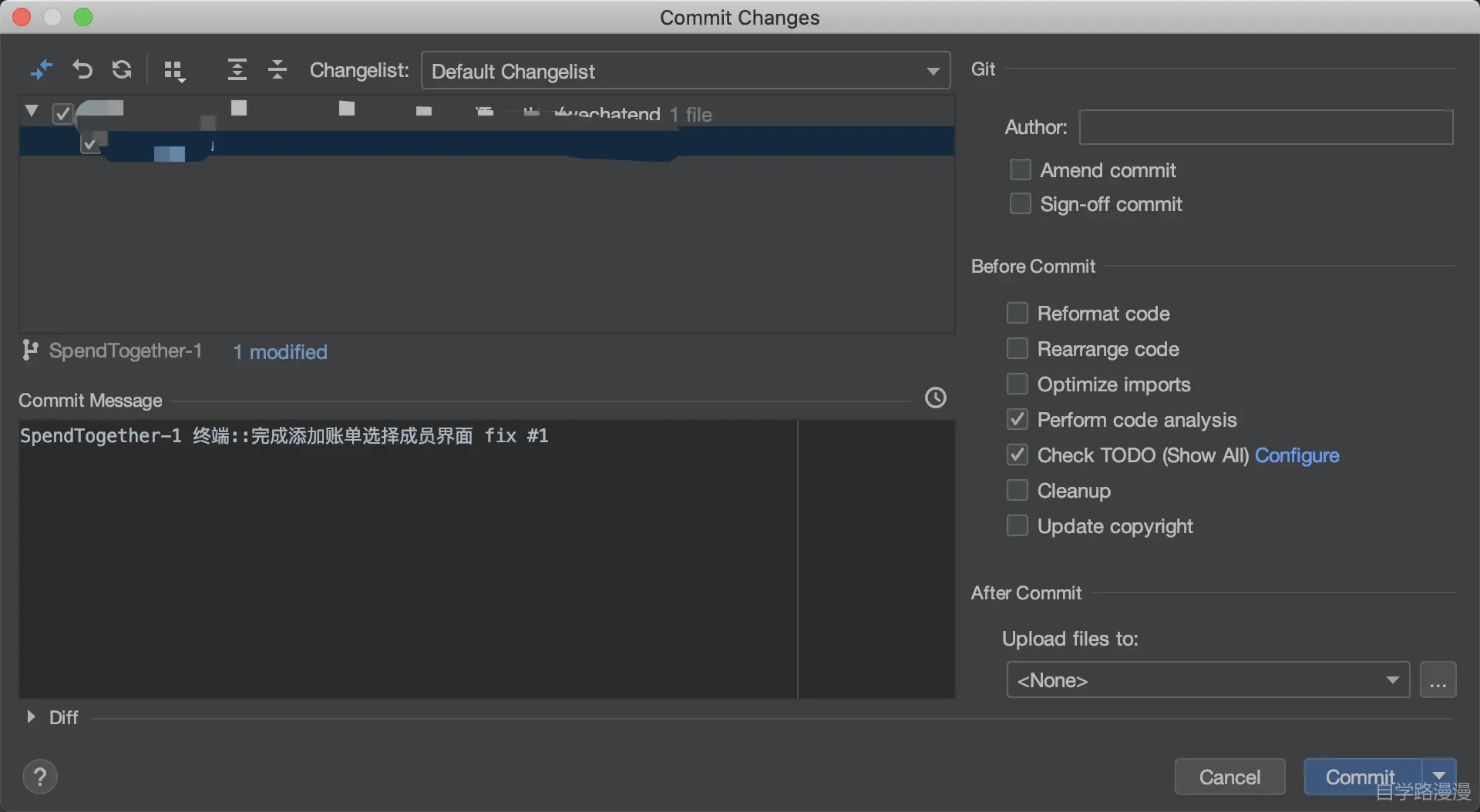This screenshot has width=1480, height=812.
Task: Open the Changelist dropdown
Action: [685, 71]
